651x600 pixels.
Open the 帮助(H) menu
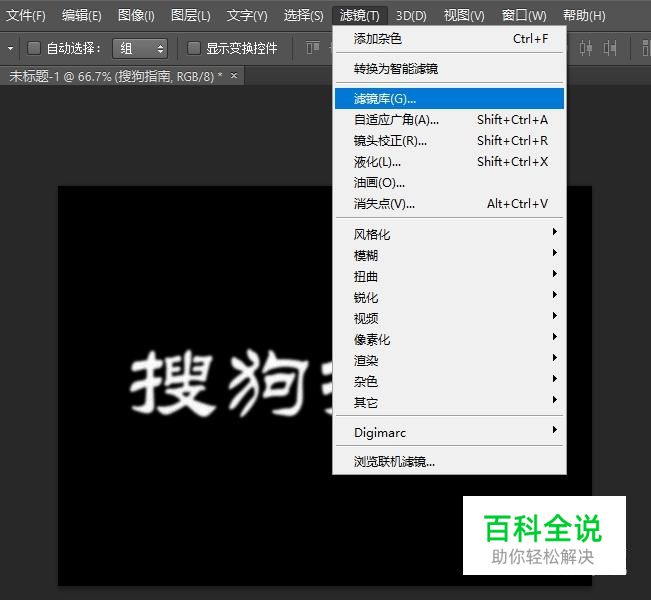[584, 16]
